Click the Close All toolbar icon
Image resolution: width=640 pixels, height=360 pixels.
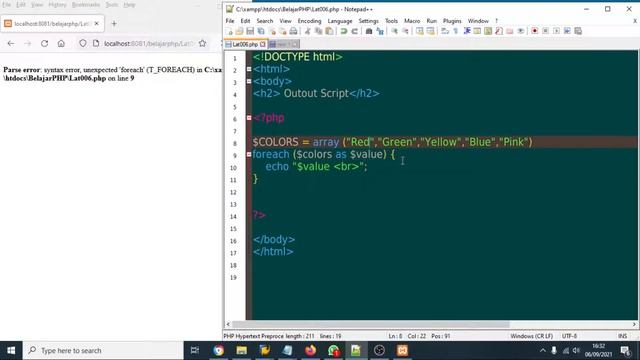[282, 31]
